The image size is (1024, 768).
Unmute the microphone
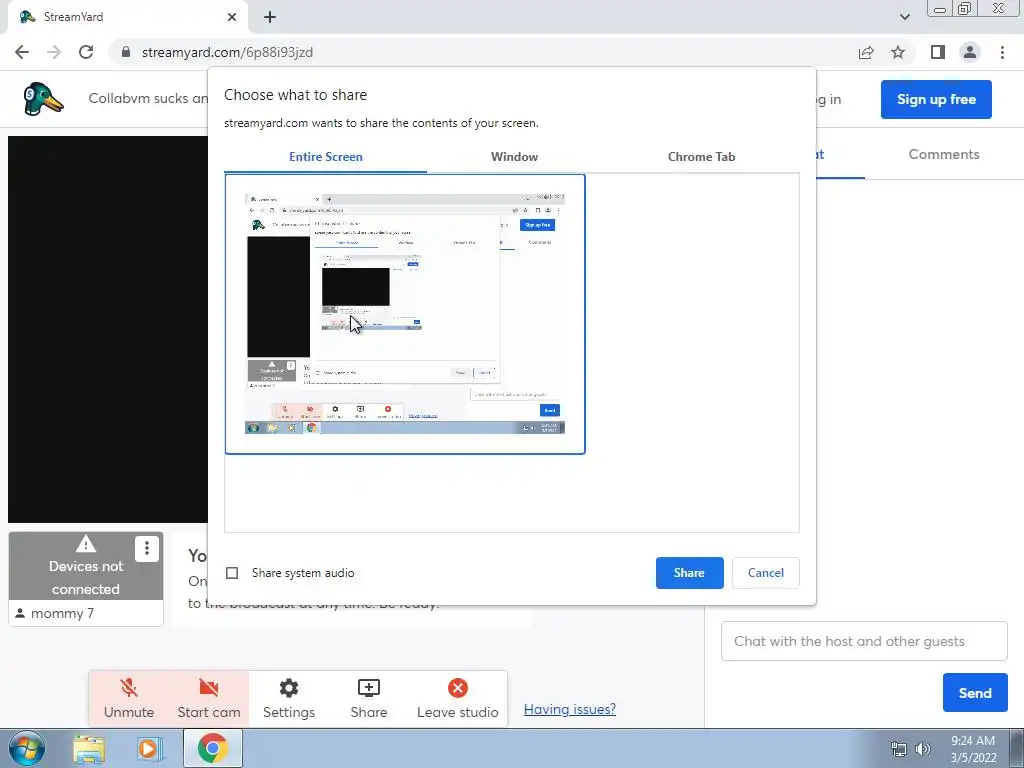[x=129, y=698]
